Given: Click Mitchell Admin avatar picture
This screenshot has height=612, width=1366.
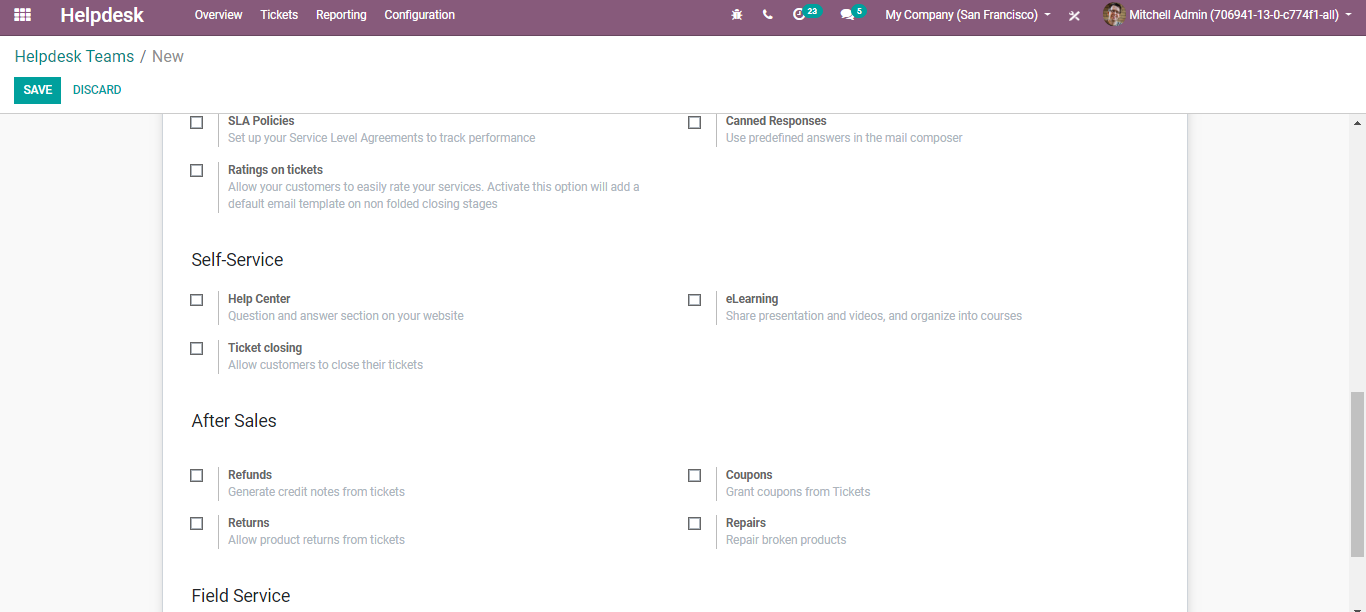Looking at the screenshot, I should point(1113,15).
